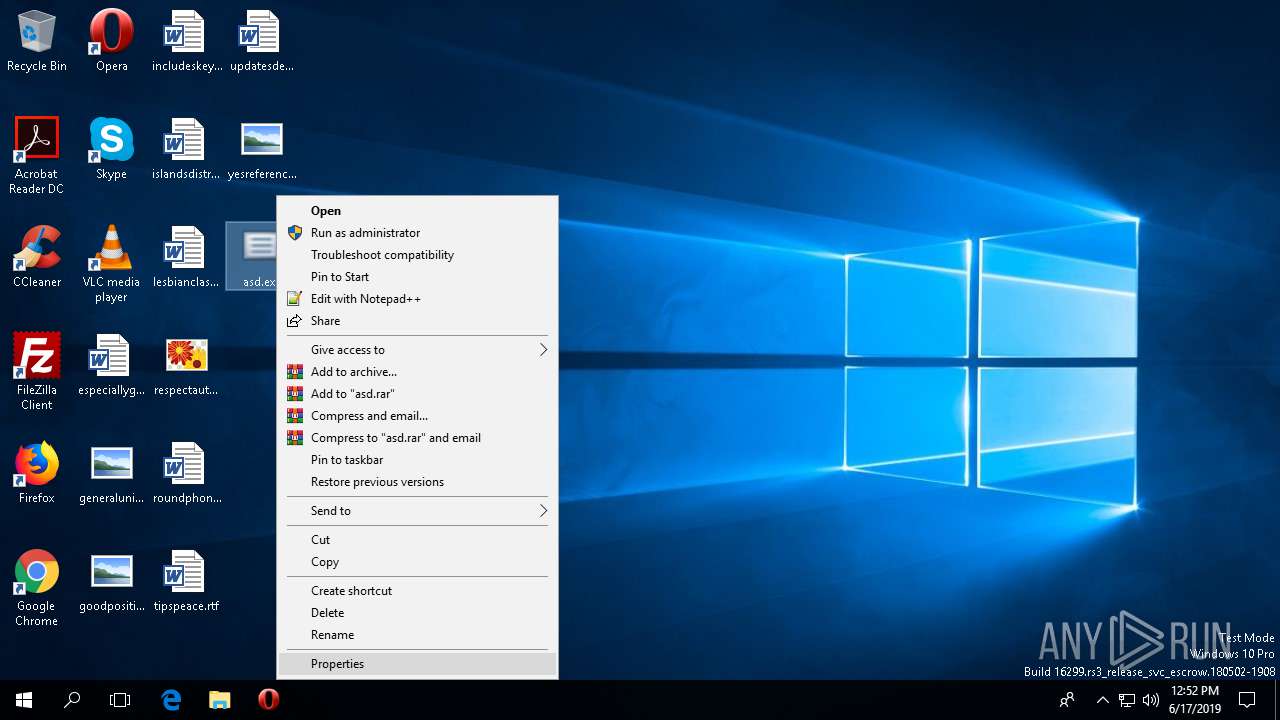Open Task View on the taskbar

pyautogui.click(x=120, y=700)
